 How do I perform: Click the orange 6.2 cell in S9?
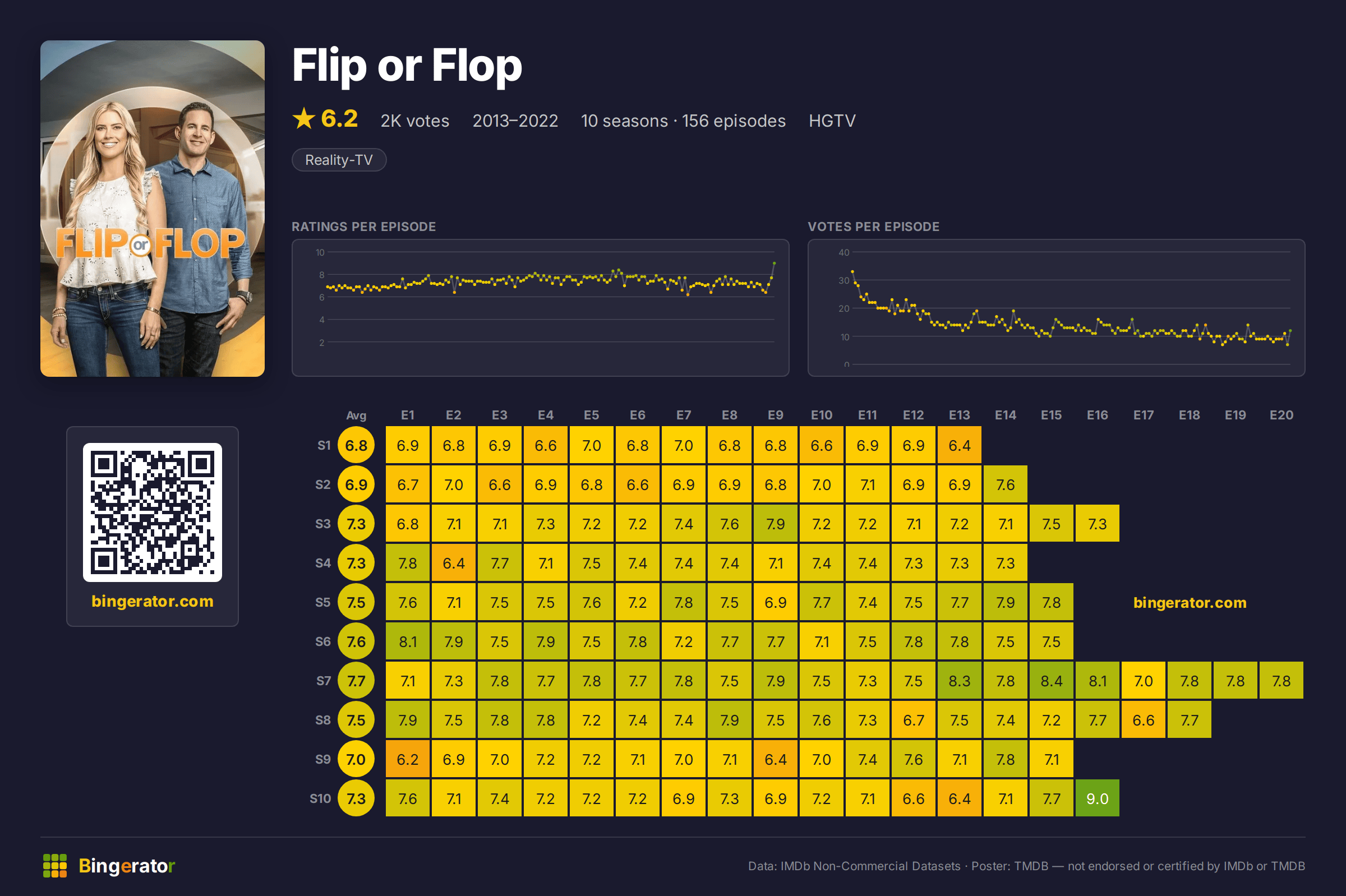coord(408,759)
